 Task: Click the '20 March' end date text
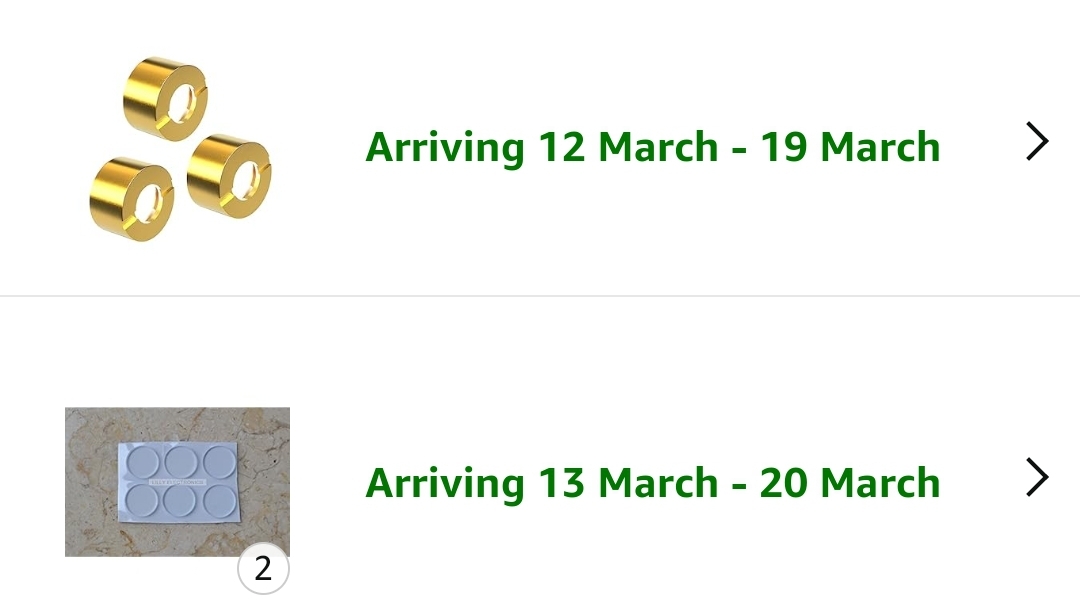[850, 483]
